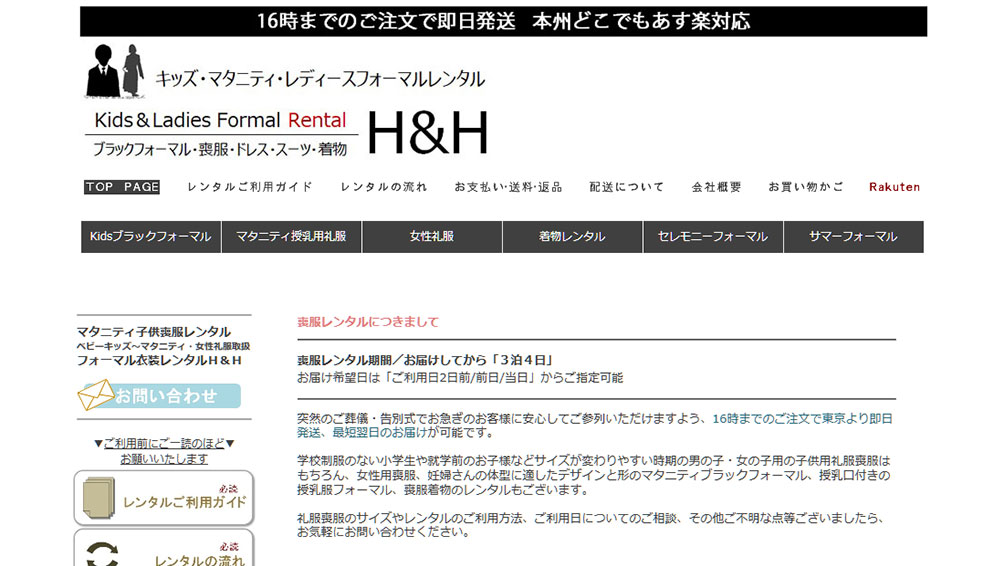Image resolution: width=1004 pixels, height=566 pixels.
Task: Select the 女性礼服 category tab
Action: click(x=432, y=237)
